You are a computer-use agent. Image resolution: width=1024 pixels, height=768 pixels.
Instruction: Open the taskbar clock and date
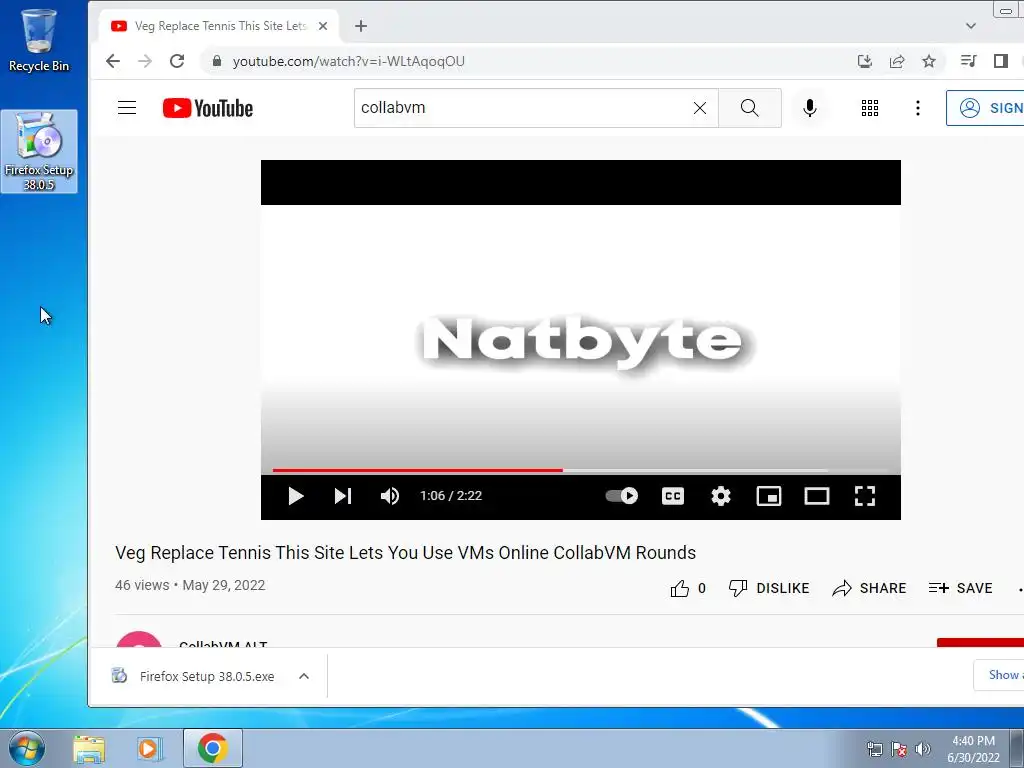973,749
